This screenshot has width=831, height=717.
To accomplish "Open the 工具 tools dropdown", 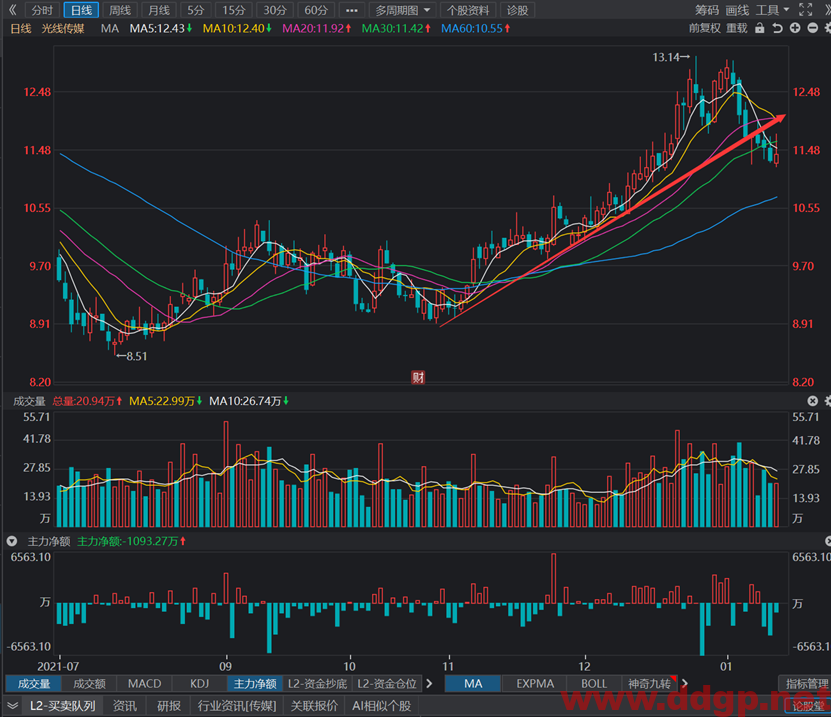I will (x=772, y=10).
